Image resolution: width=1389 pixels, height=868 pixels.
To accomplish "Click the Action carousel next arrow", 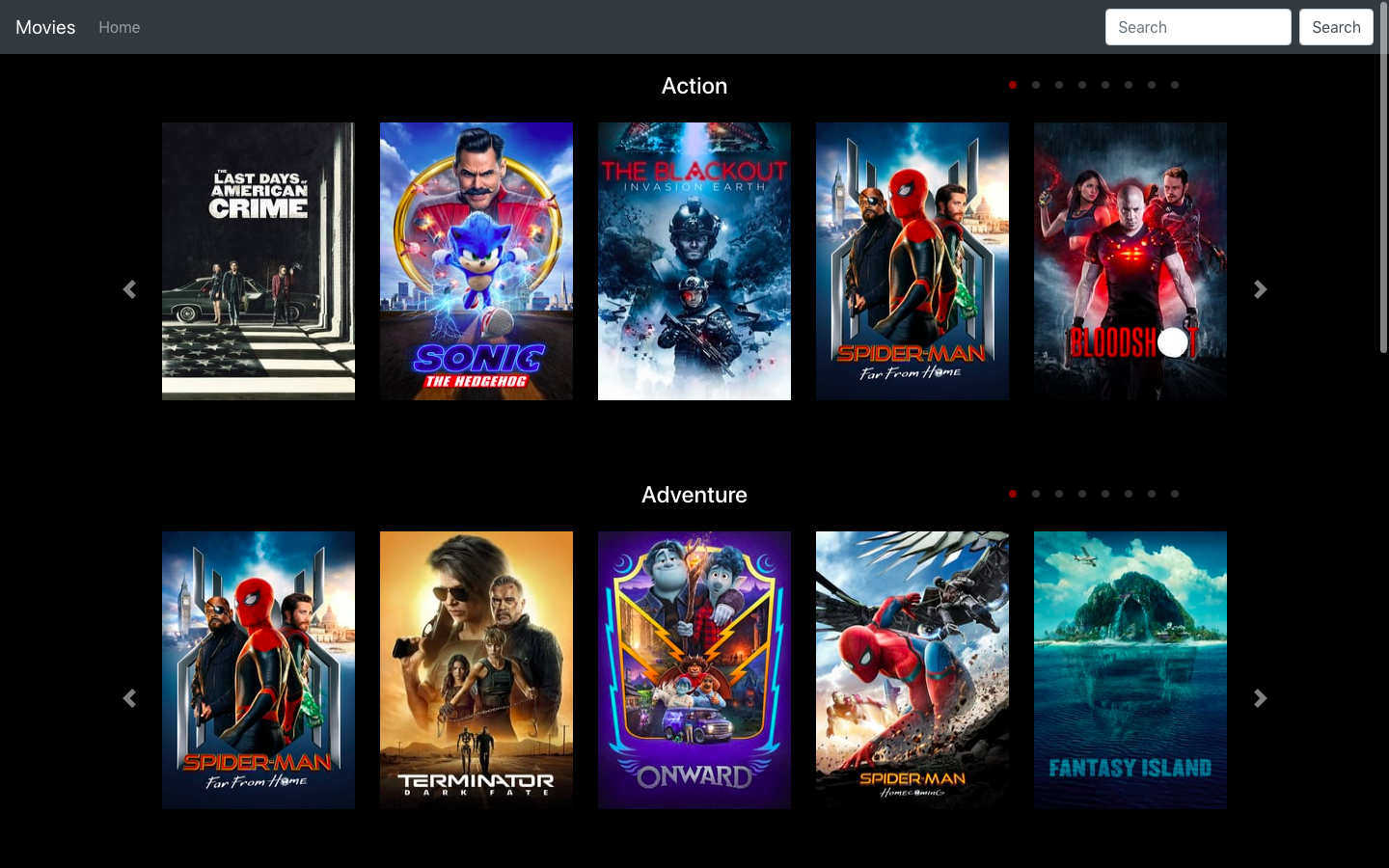I will click(x=1260, y=289).
